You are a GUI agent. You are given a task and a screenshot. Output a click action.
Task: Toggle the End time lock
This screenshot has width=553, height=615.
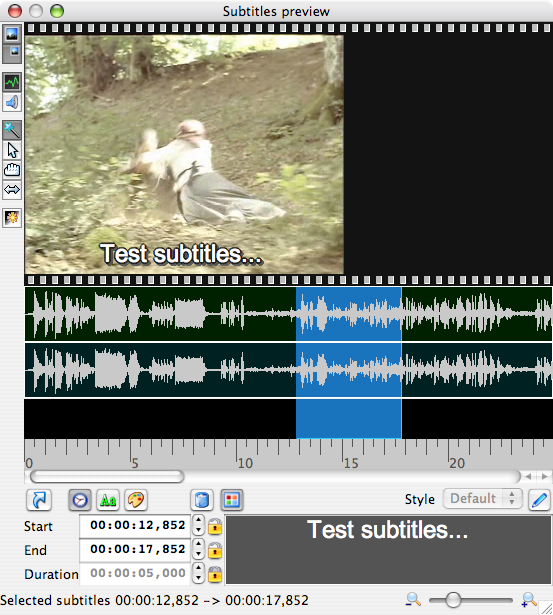pyautogui.click(x=215, y=550)
